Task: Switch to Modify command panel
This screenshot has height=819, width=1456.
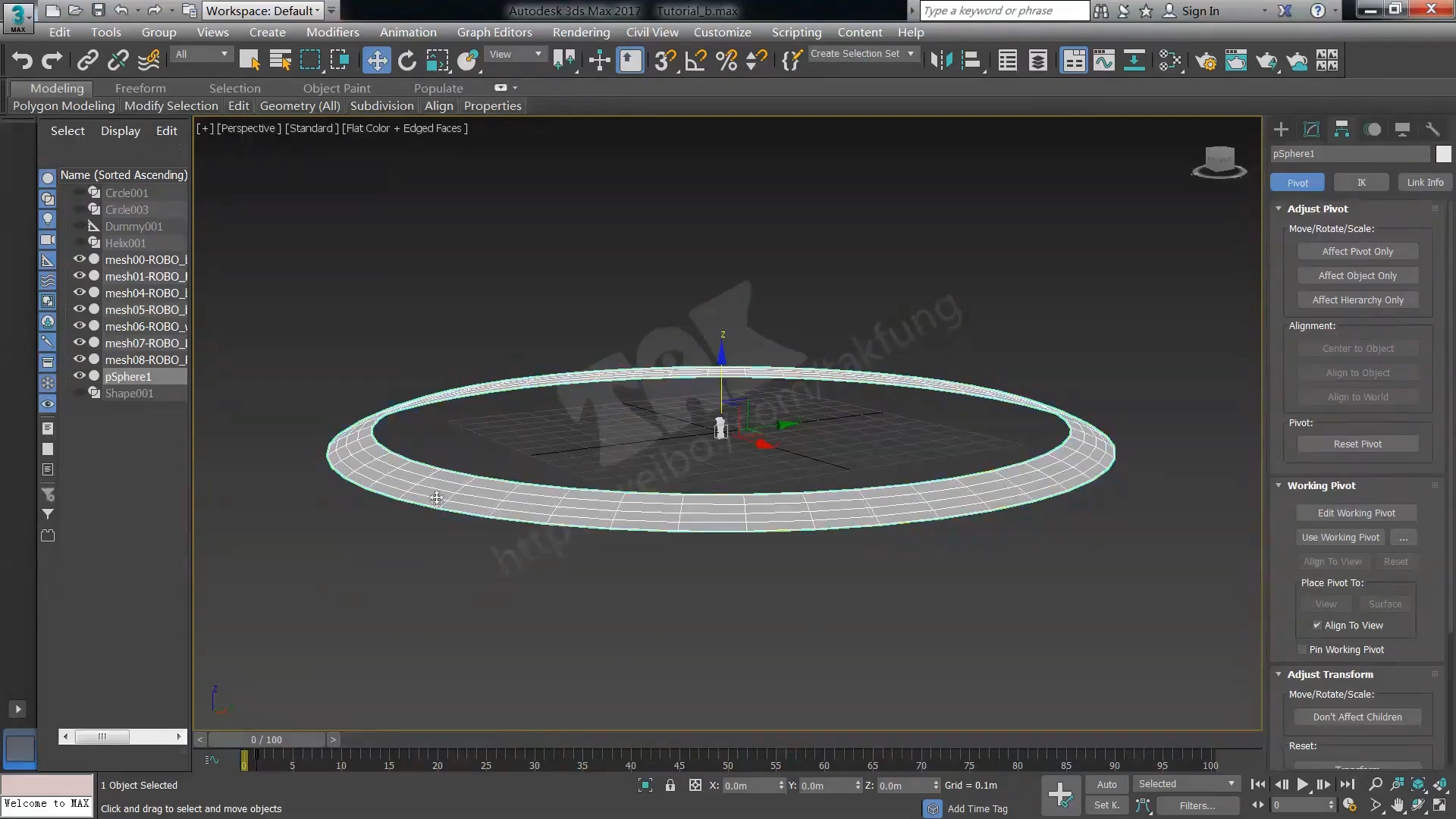Action: (1311, 130)
